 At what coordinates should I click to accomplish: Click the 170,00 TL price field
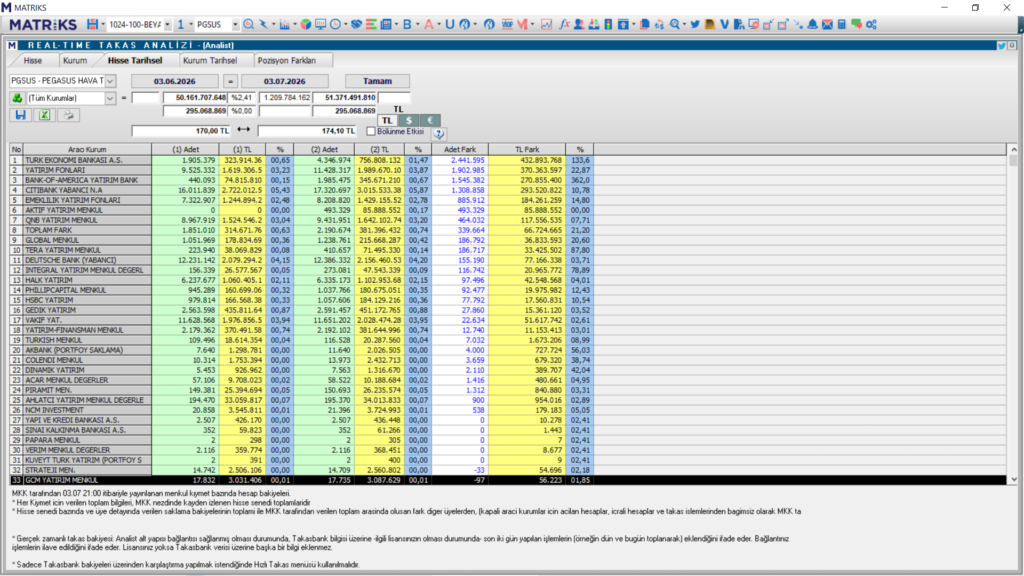tap(182, 131)
